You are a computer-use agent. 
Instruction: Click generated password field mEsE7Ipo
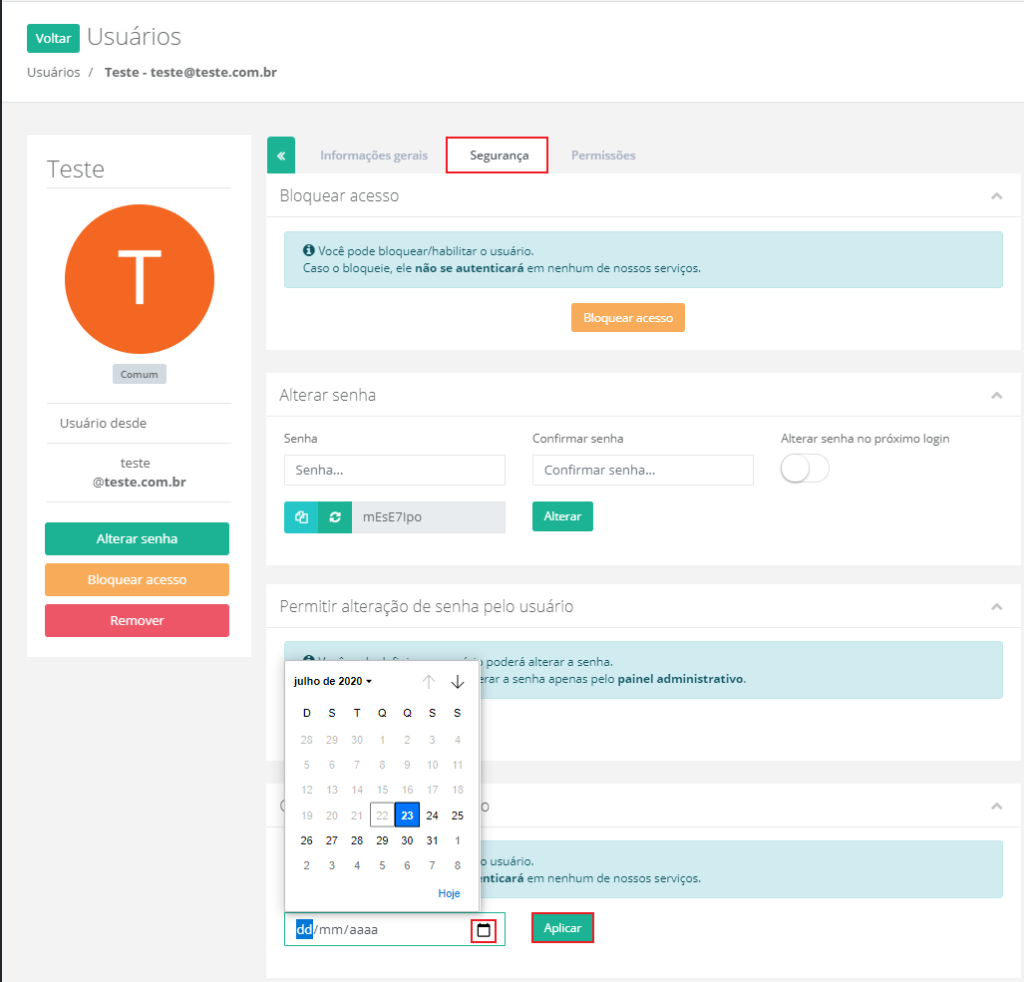click(428, 517)
